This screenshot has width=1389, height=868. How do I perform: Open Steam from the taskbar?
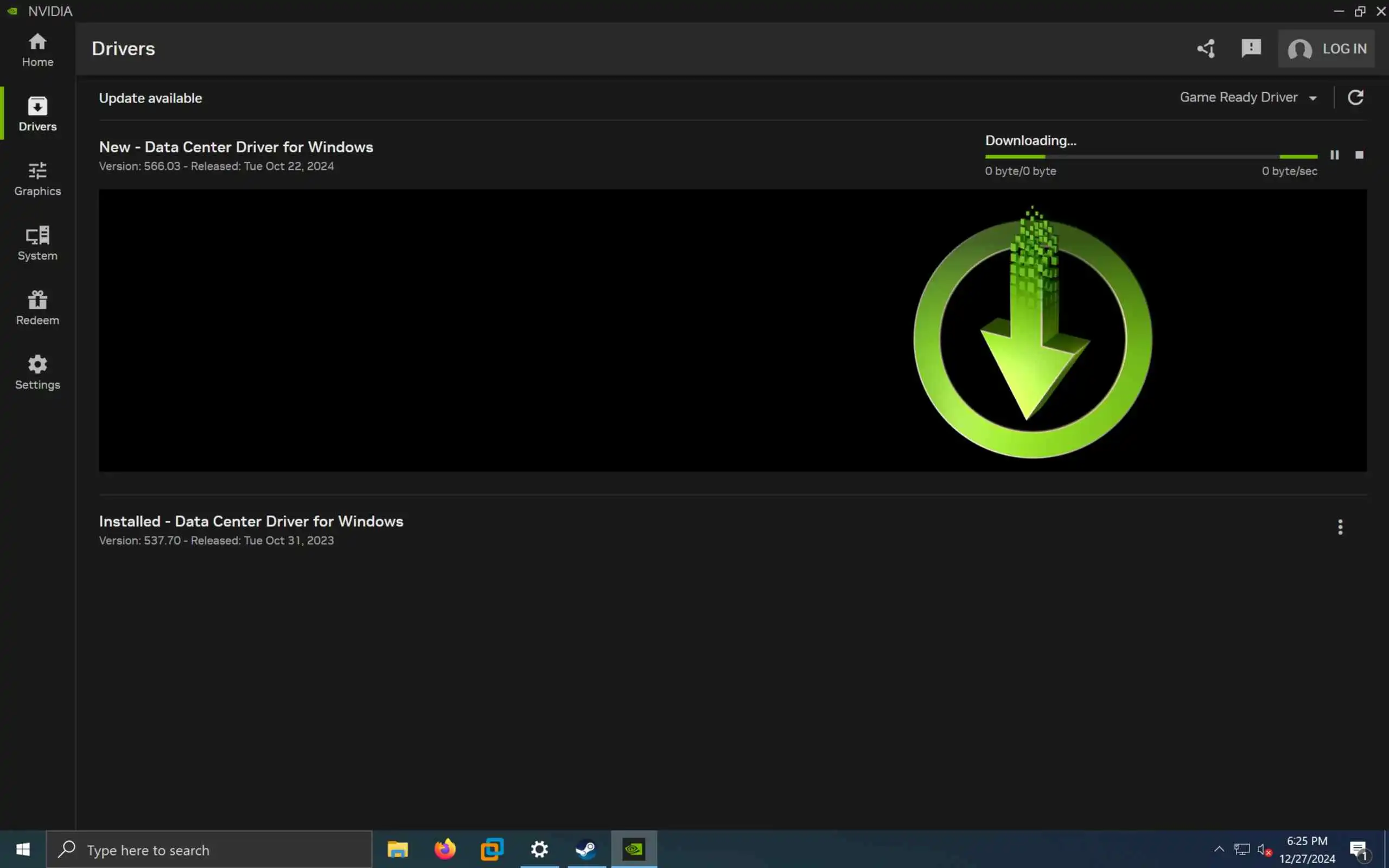coord(586,849)
